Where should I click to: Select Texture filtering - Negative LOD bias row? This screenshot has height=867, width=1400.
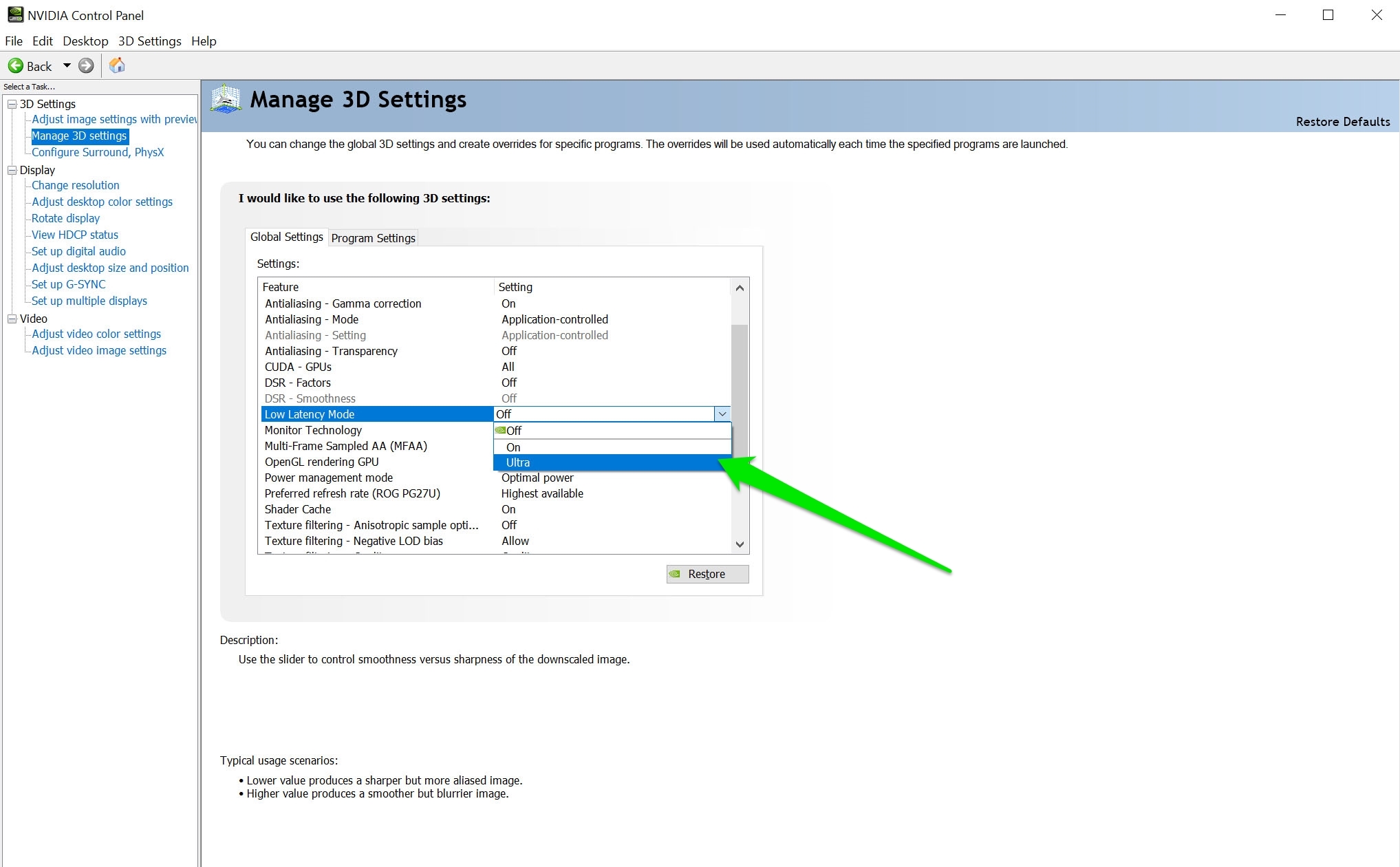[x=495, y=541]
